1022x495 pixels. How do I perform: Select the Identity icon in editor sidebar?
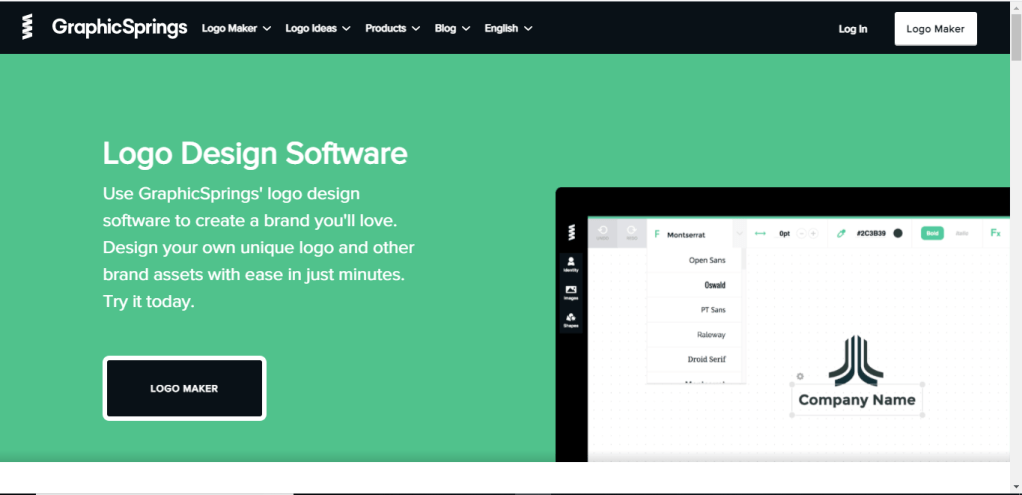click(571, 264)
